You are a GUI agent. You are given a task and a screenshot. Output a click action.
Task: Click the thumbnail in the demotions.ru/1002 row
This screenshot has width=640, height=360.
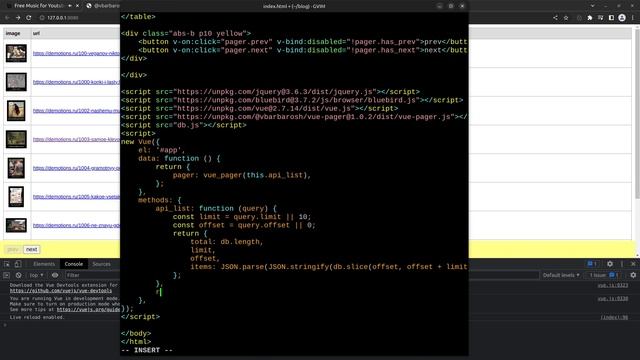click(x=16, y=111)
